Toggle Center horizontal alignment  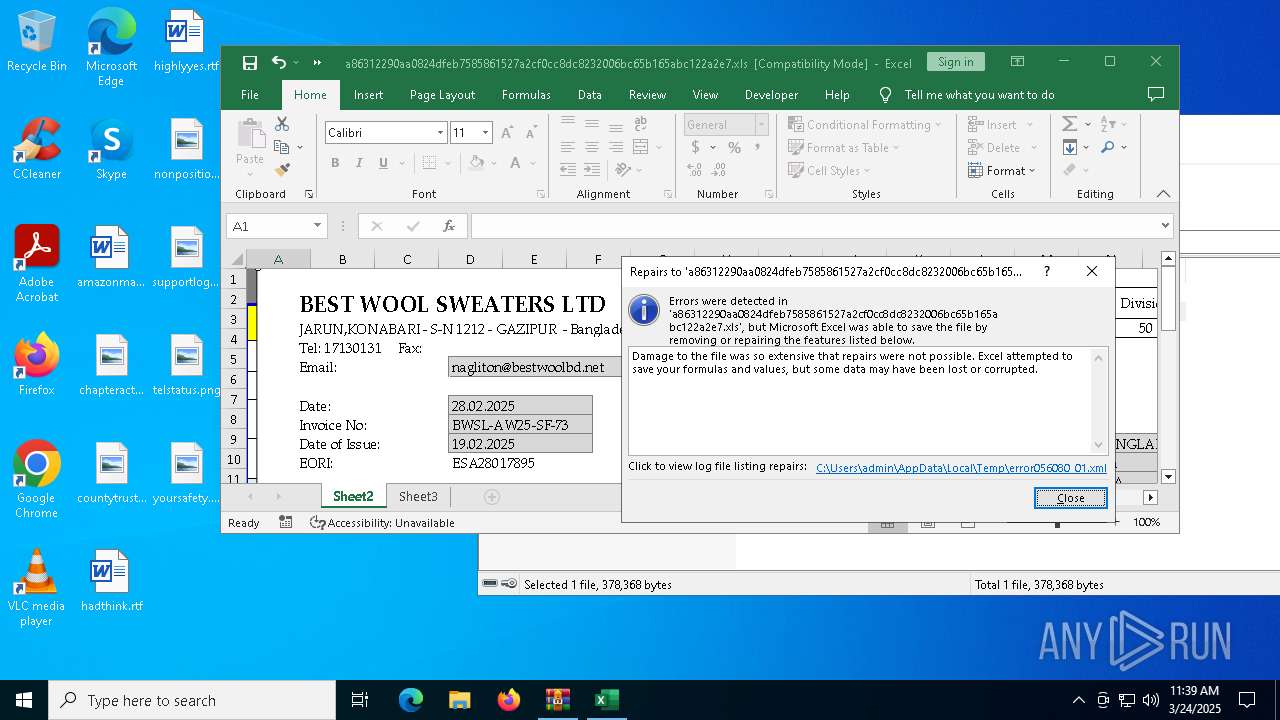[x=592, y=147]
